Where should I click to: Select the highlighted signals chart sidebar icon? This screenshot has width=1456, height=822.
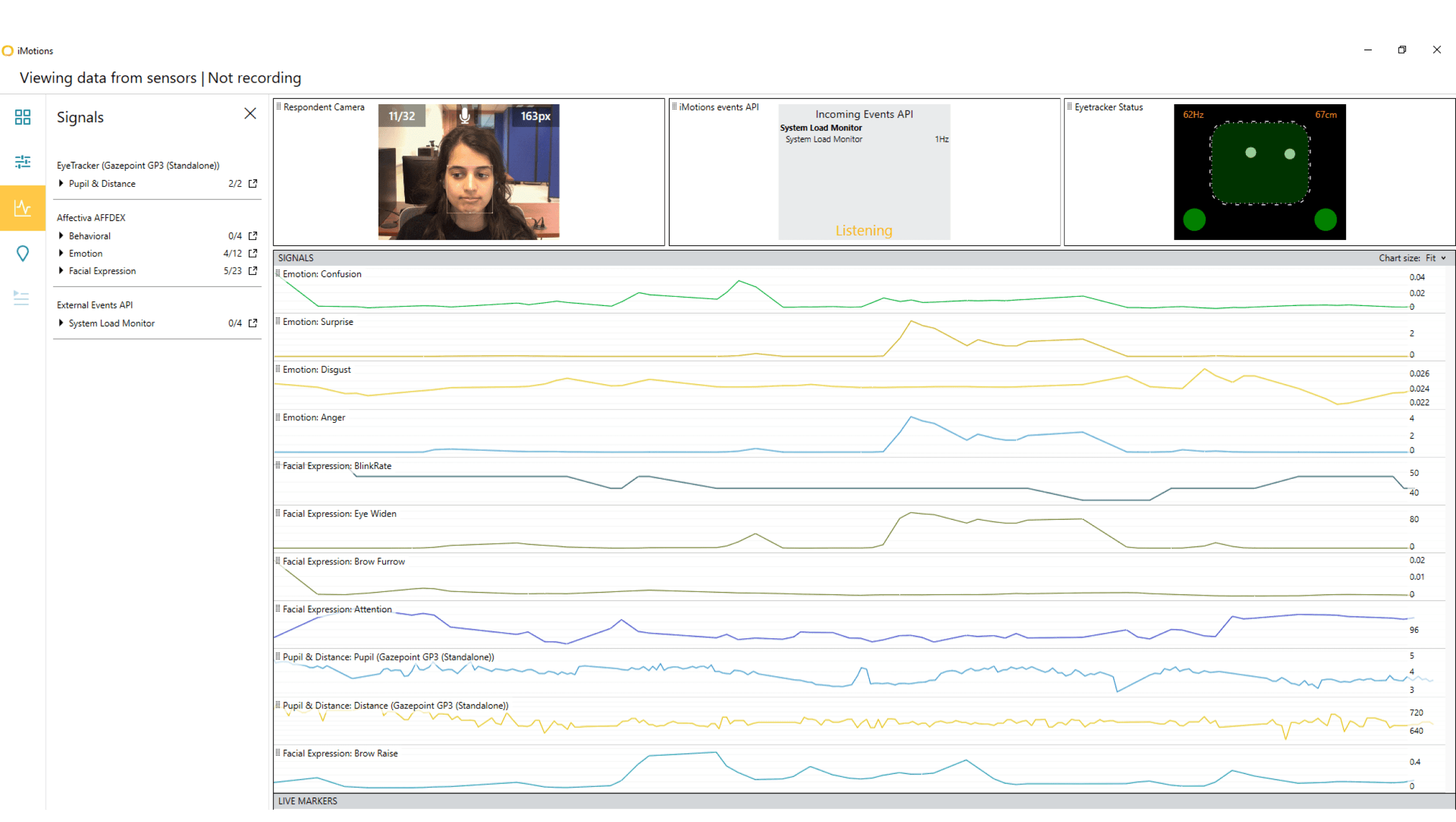click(x=22, y=208)
